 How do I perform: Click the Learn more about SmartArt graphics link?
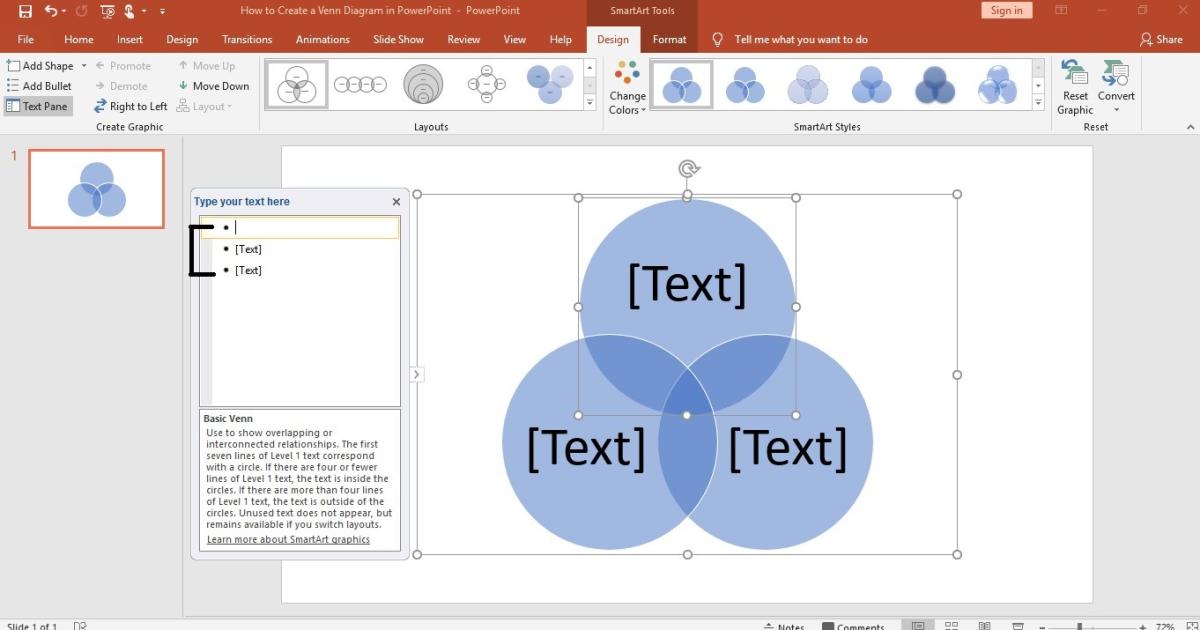(289, 539)
